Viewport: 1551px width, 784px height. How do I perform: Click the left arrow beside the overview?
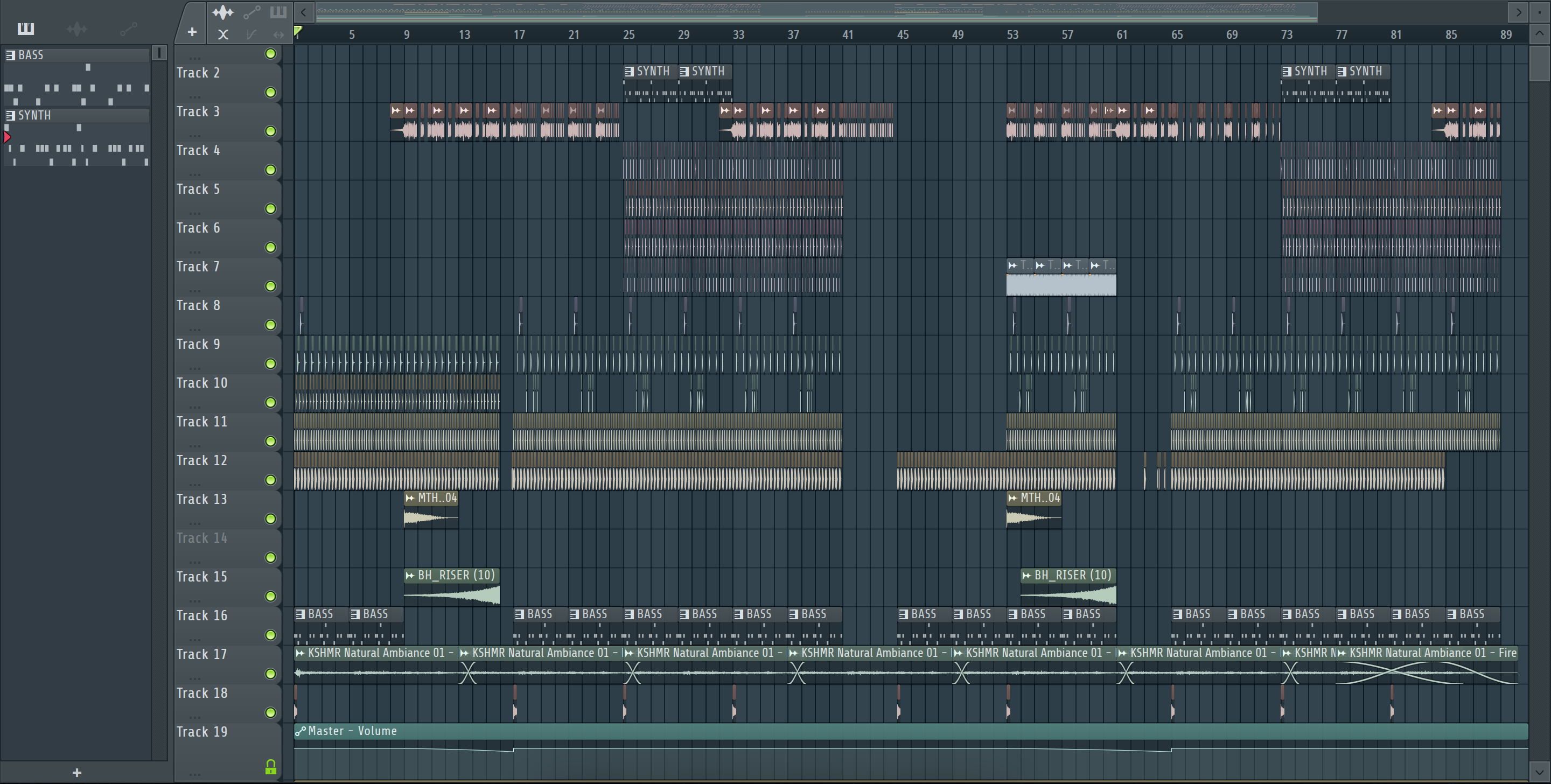[x=303, y=12]
